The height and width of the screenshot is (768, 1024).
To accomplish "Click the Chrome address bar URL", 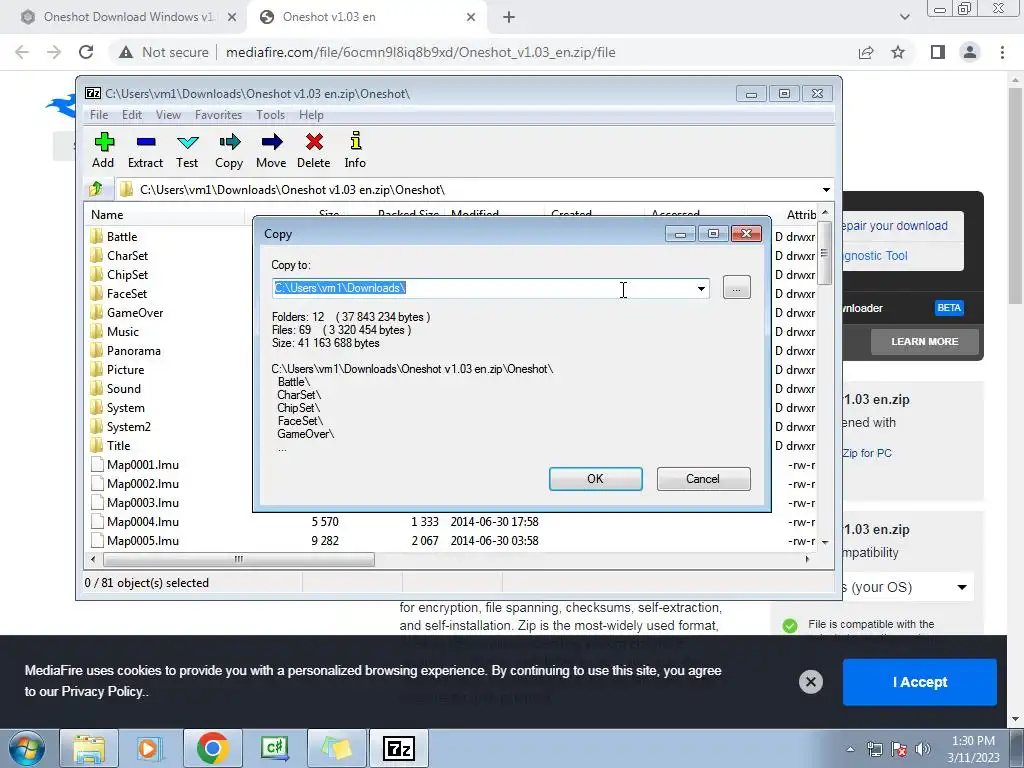I will pyautogui.click(x=421, y=52).
